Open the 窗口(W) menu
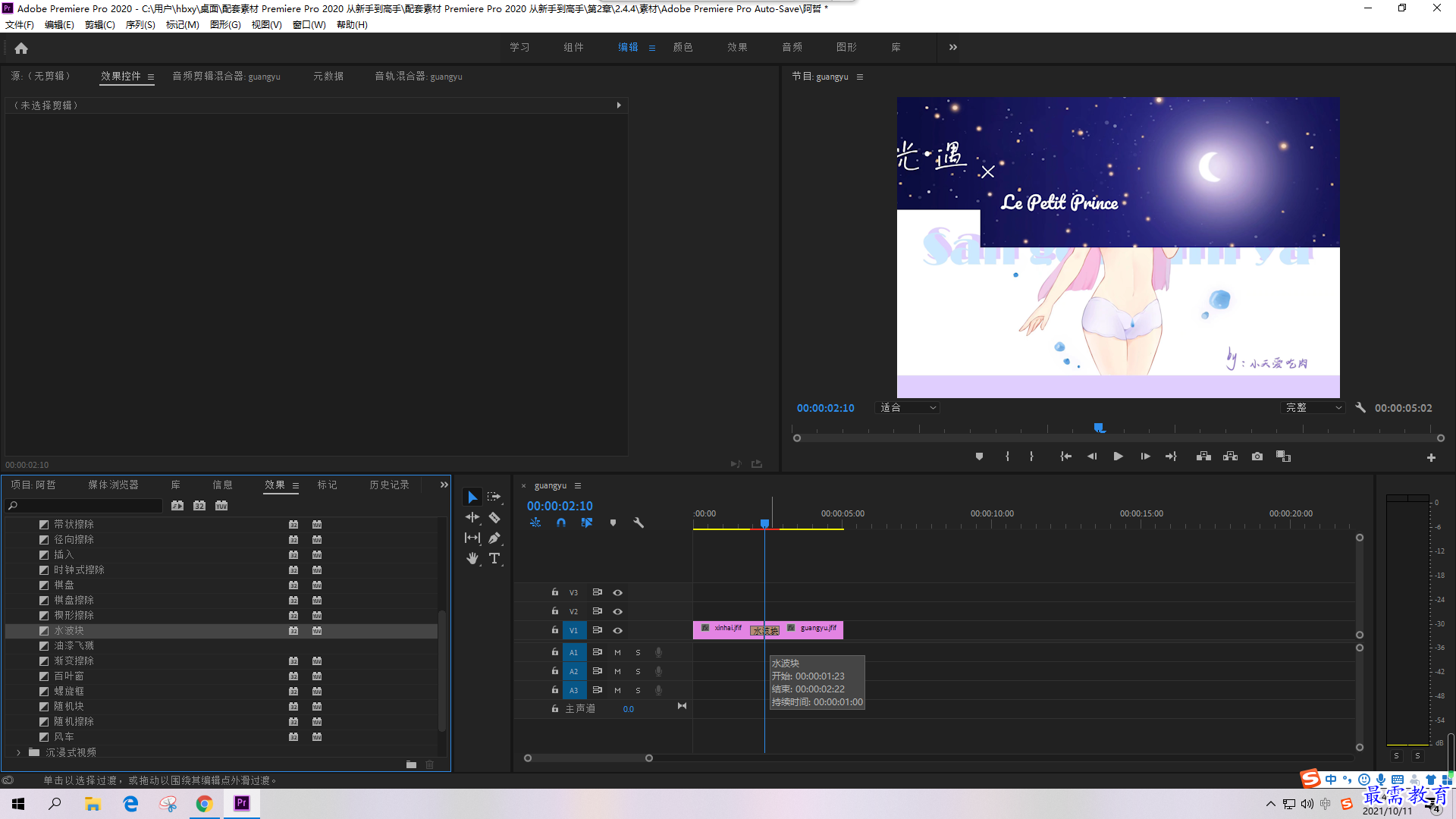The image size is (1456, 819). [x=309, y=24]
